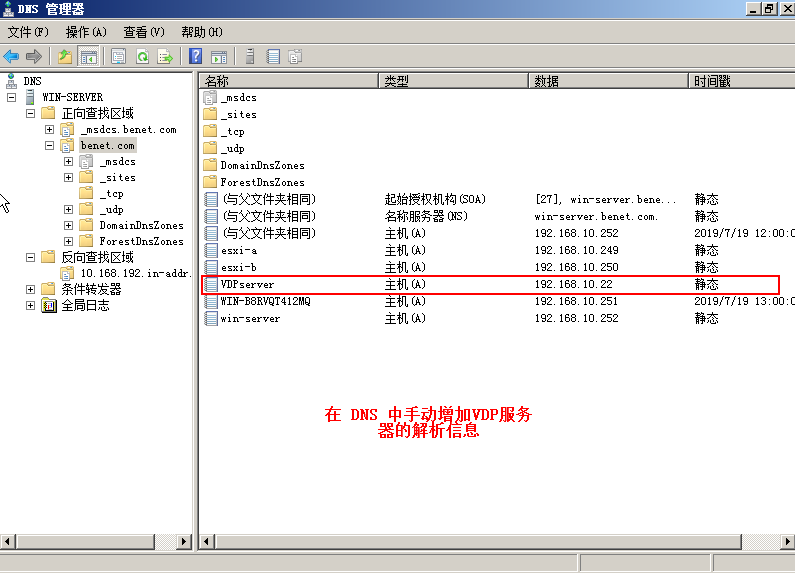Refresh the view using green arrow icon

[x=142, y=56]
